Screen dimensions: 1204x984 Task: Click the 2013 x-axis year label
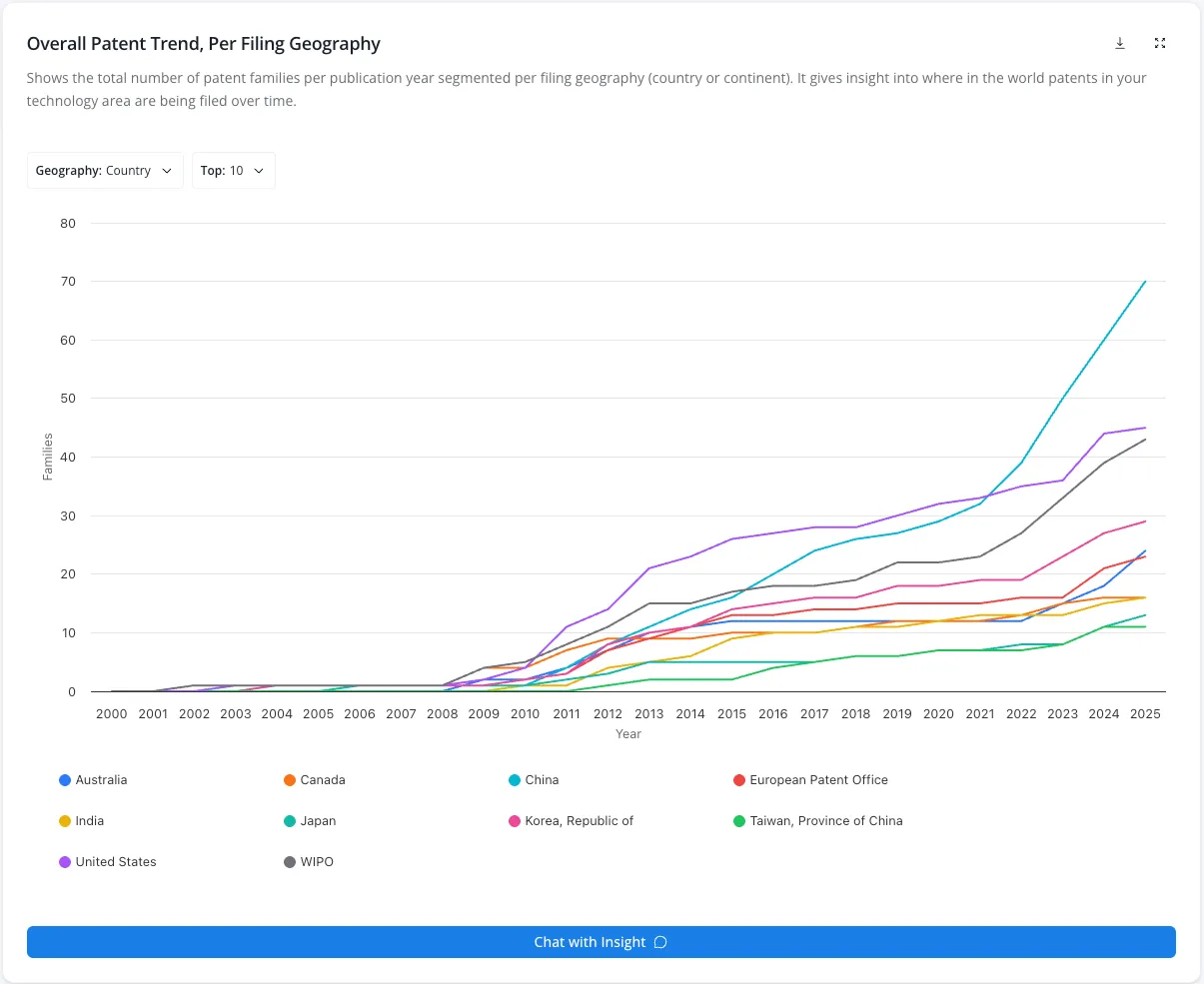pos(648,714)
